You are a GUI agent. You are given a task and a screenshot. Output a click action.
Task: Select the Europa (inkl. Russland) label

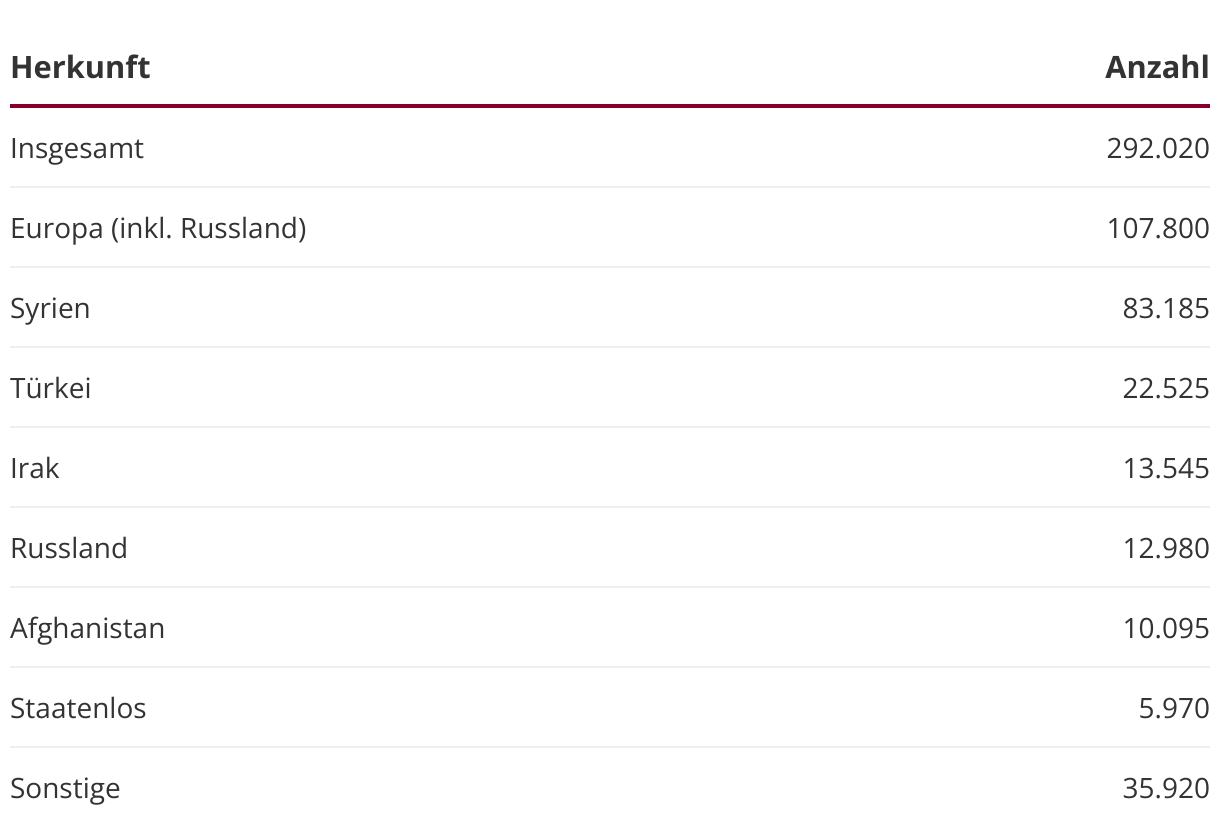(158, 228)
